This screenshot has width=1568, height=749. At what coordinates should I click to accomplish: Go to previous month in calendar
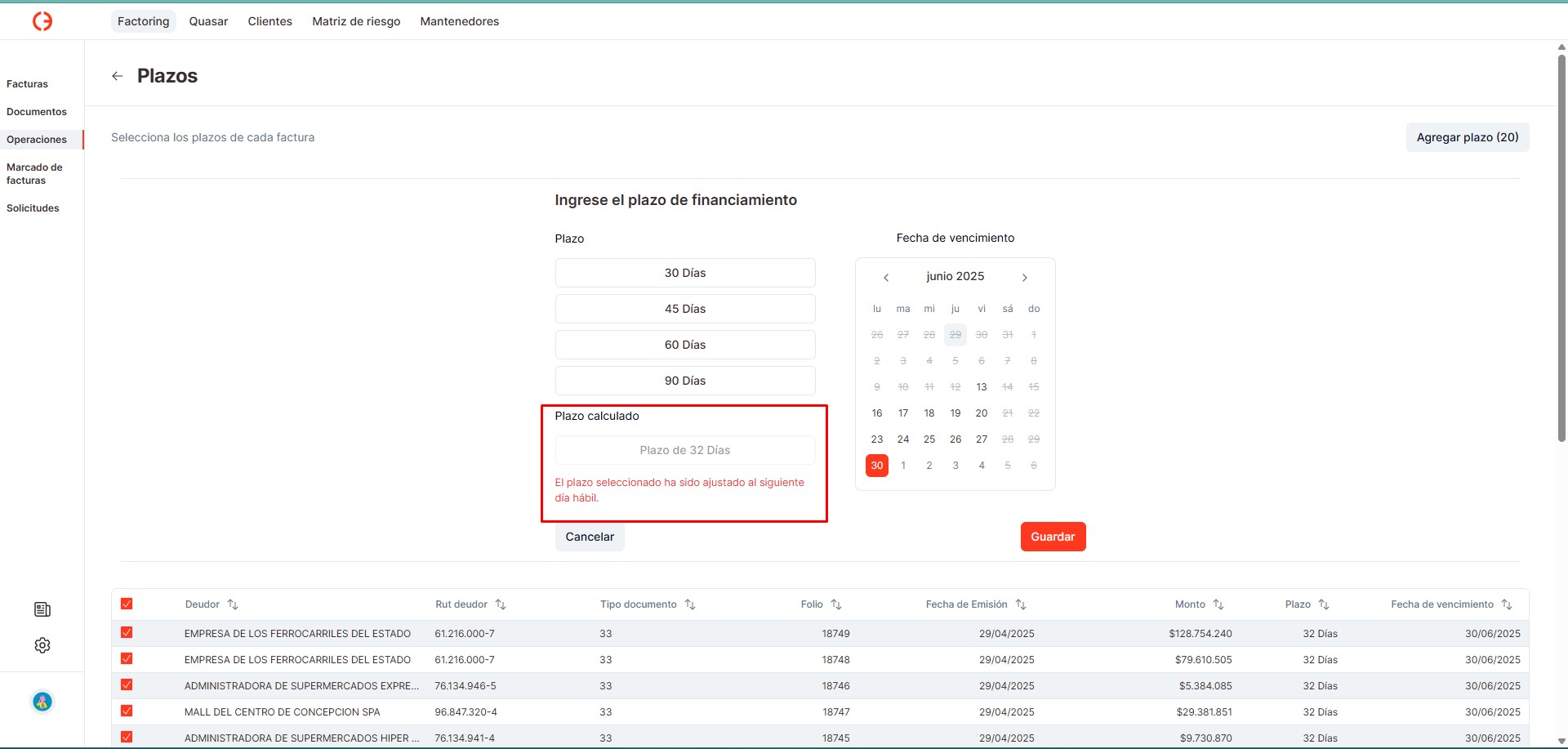click(x=886, y=278)
